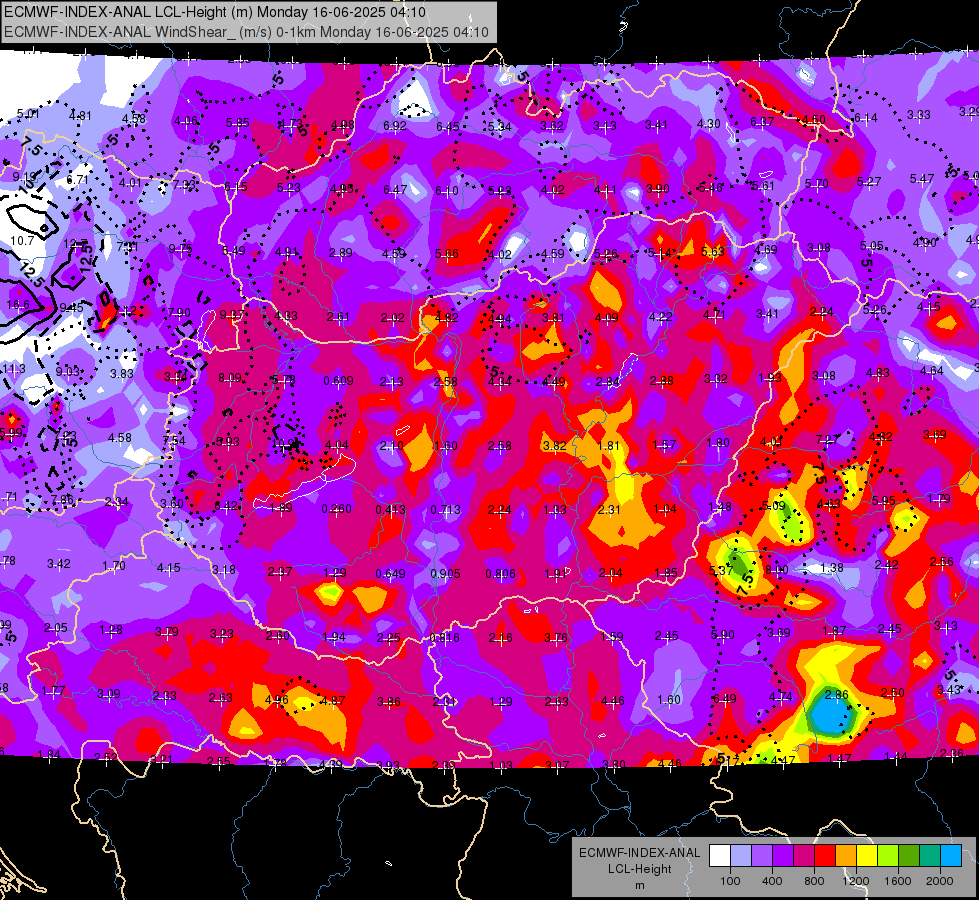
Task: Click the wind shear value 5.47
Action: (922, 179)
